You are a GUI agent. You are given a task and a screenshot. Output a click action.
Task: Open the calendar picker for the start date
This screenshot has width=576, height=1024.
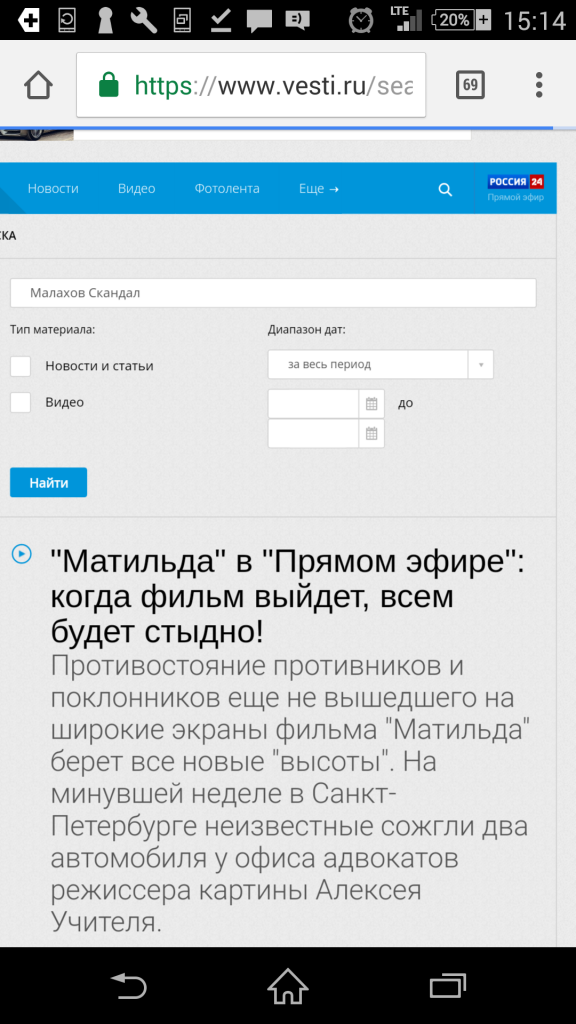(372, 404)
